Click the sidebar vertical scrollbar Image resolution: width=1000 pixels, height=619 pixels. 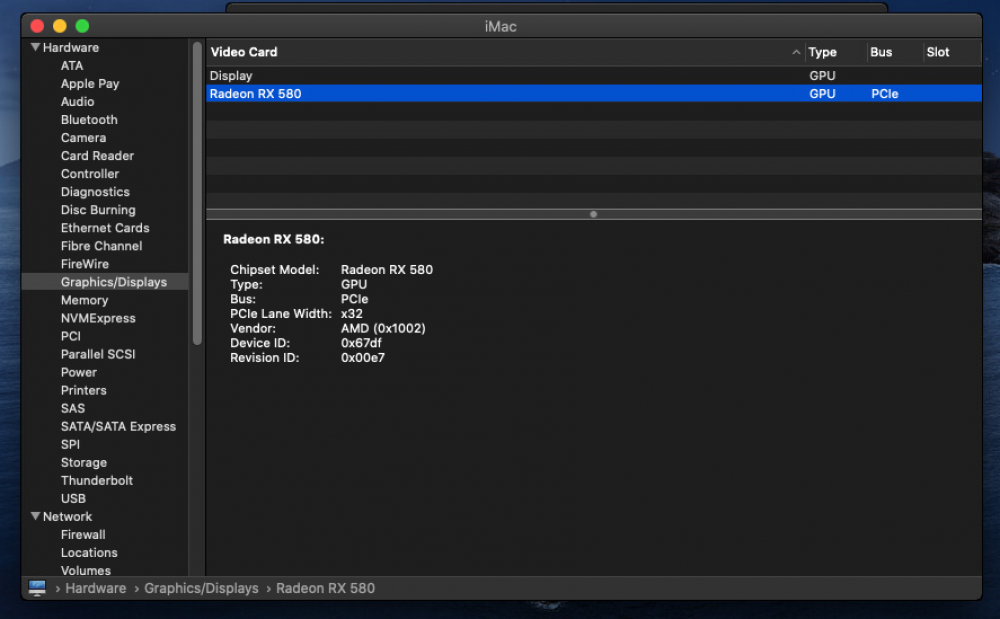tap(197, 193)
